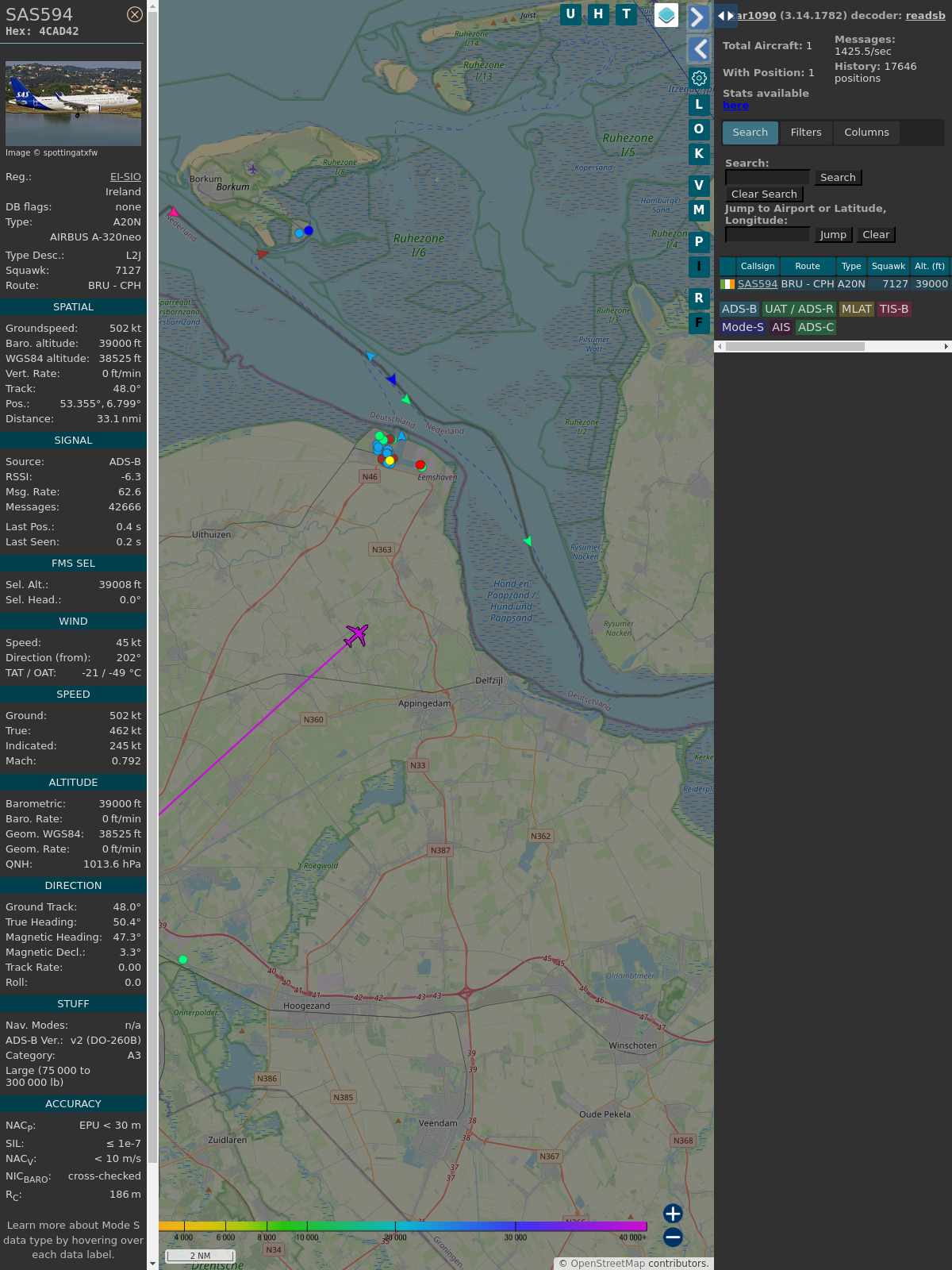Screen dimensions: 952x1270
Task: Sort table by Squawk column
Action: coord(889,267)
